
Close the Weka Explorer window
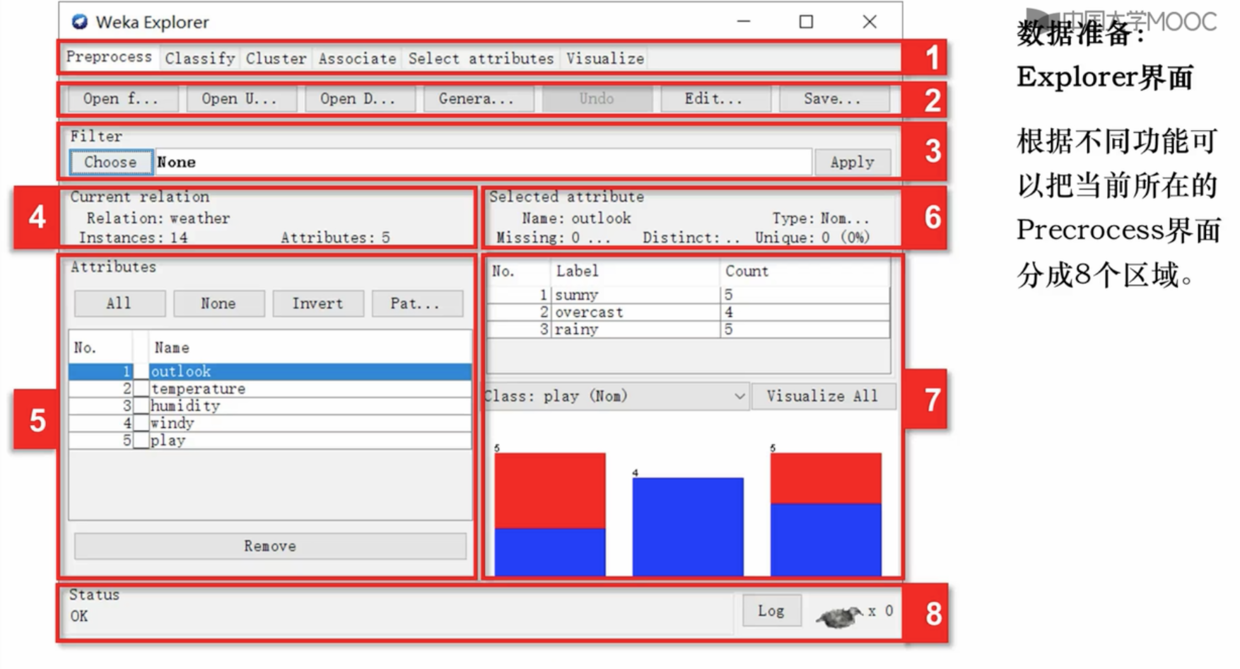[869, 21]
